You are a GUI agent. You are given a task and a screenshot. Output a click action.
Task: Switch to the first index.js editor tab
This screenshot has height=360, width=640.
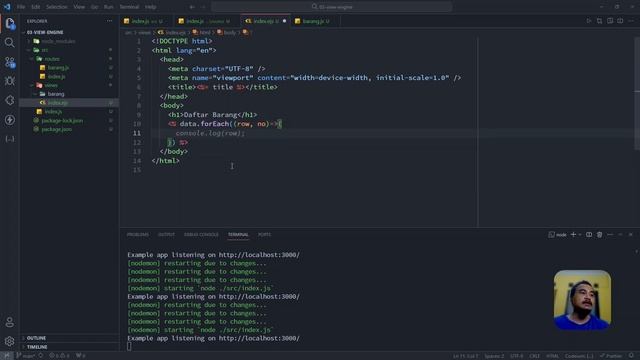coord(147,21)
